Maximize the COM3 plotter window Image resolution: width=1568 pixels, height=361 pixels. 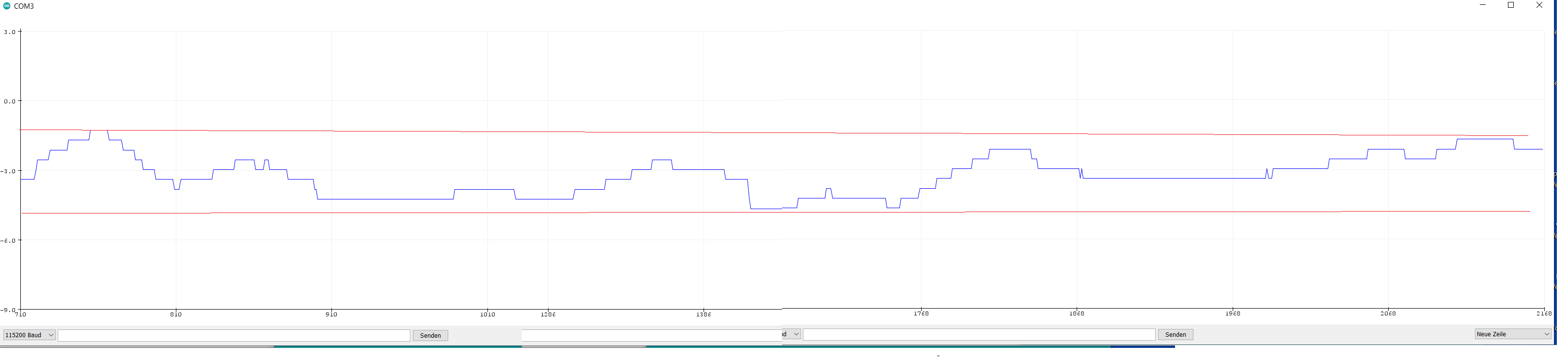click(1511, 5)
